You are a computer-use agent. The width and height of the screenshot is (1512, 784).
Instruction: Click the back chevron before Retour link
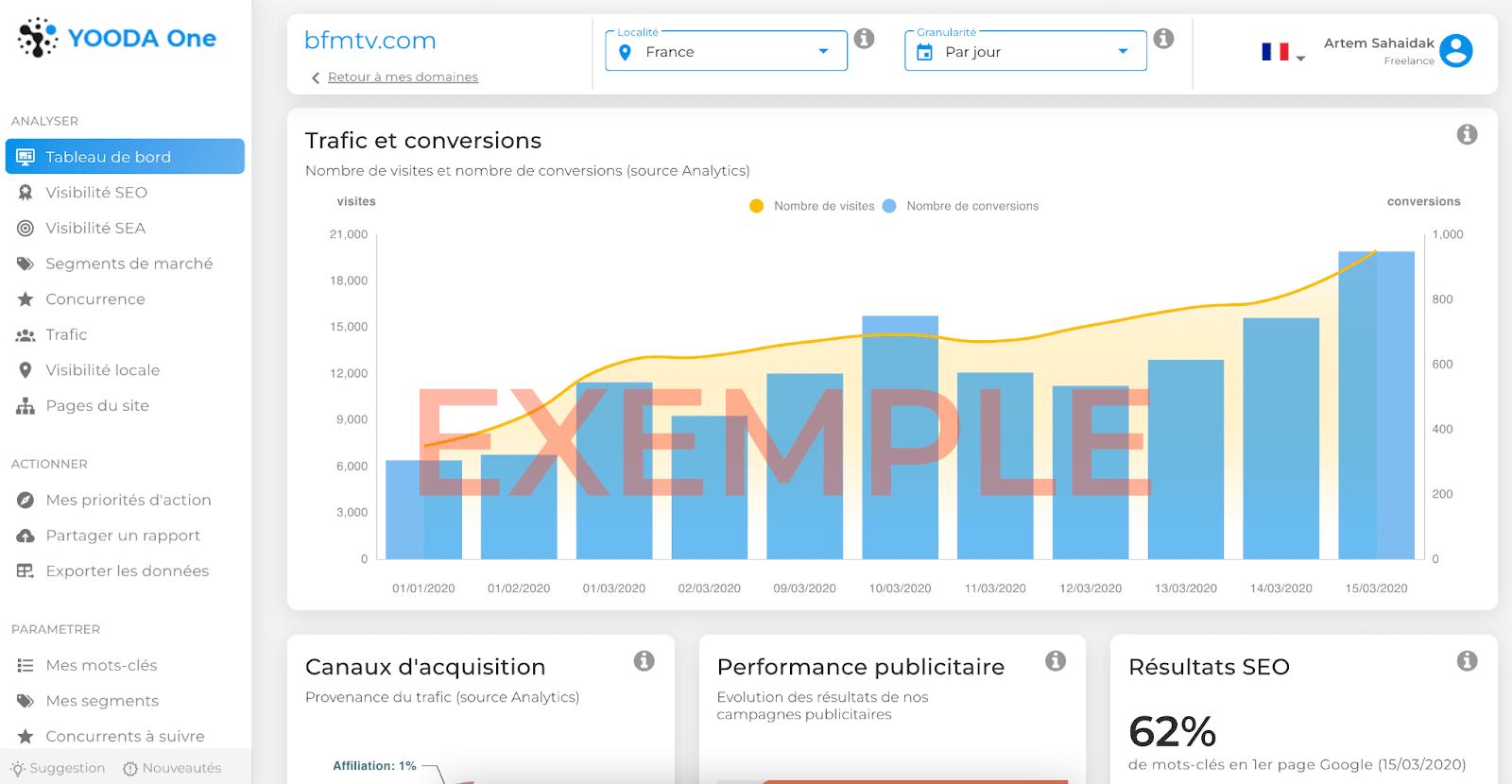pyautogui.click(x=316, y=78)
